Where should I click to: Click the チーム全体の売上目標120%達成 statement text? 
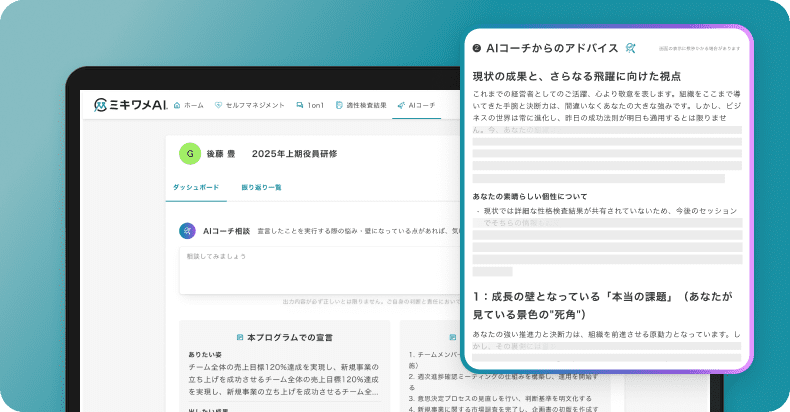pyautogui.click(x=284, y=379)
